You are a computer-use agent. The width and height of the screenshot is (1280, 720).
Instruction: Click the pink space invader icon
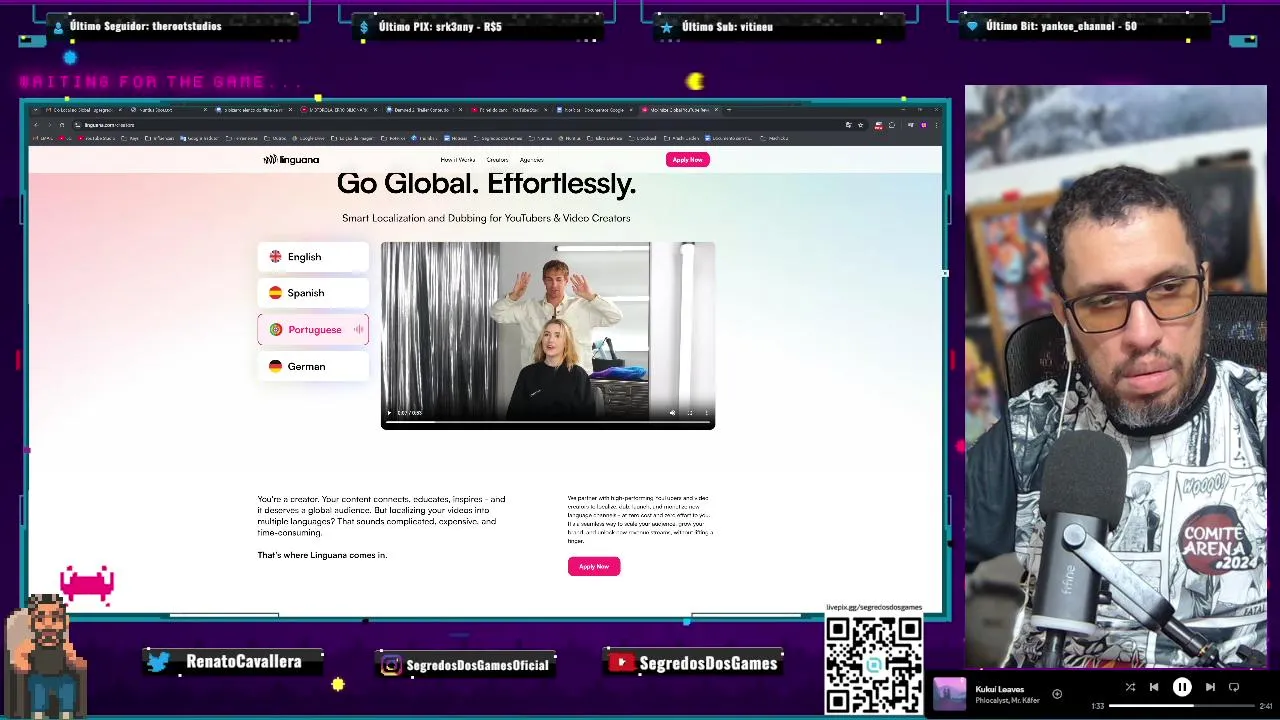pos(87,583)
